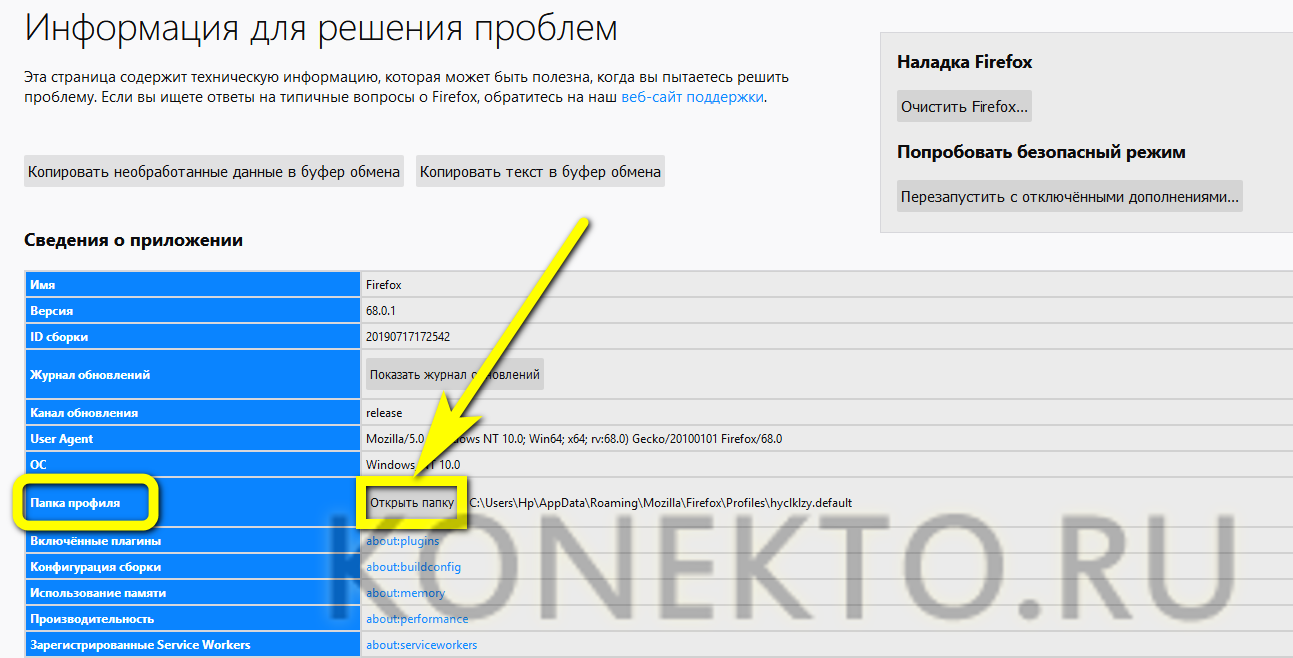Click the Производительность row label

[92, 619]
